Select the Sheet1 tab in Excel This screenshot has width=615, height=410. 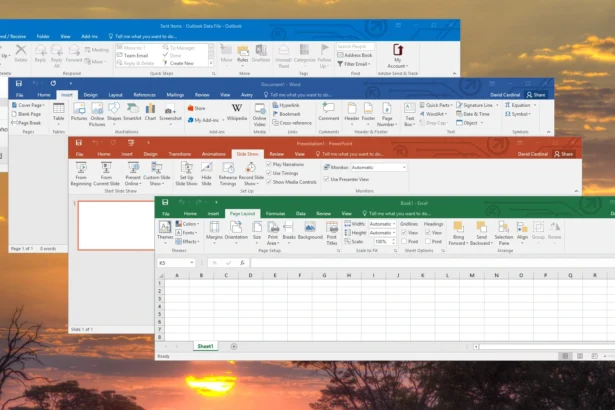tap(206, 346)
